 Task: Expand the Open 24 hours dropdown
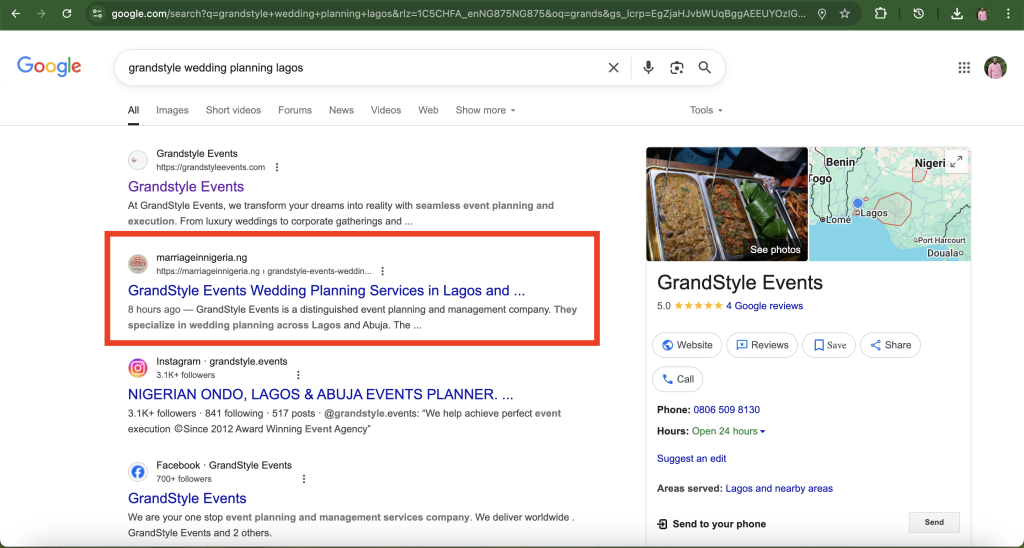coord(728,431)
